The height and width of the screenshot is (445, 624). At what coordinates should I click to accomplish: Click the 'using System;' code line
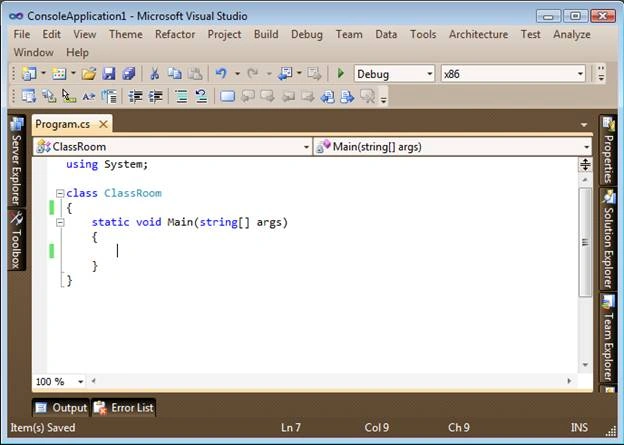[107, 164]
